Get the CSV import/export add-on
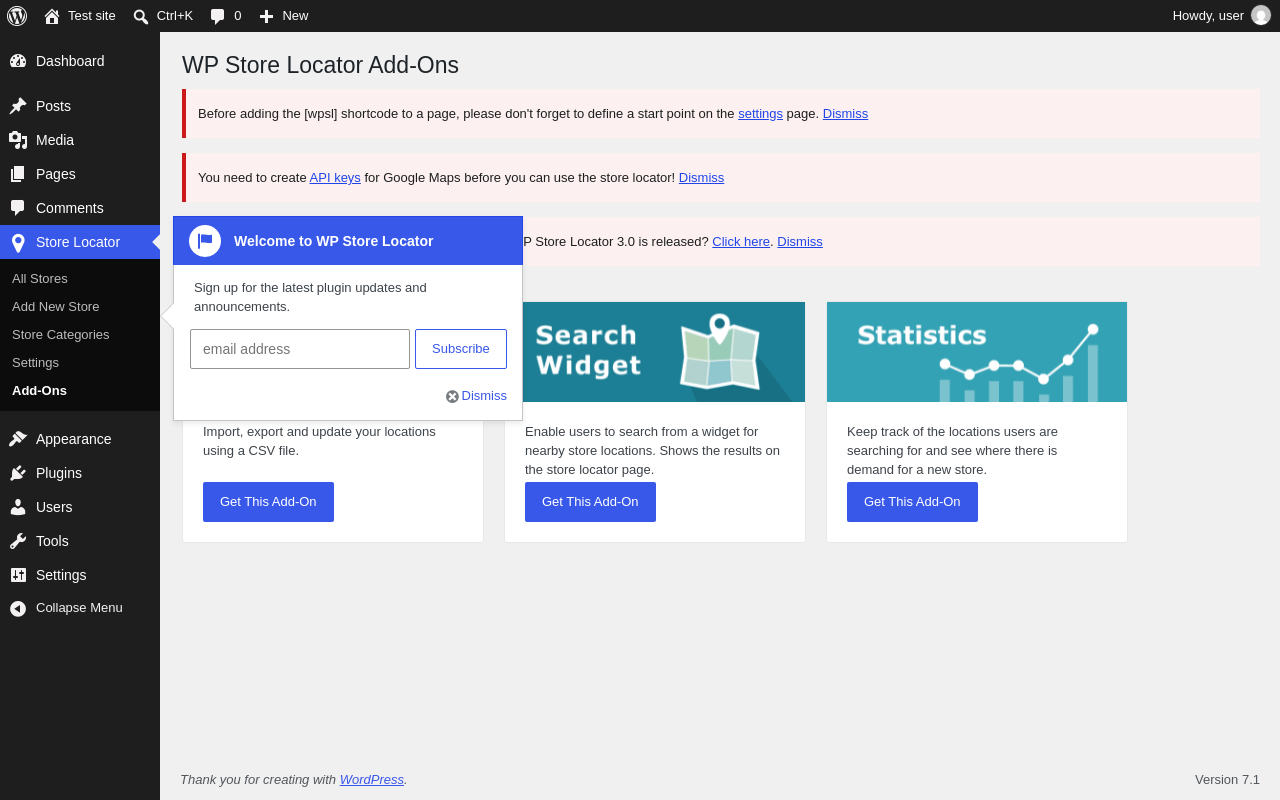 coord(268,502)
